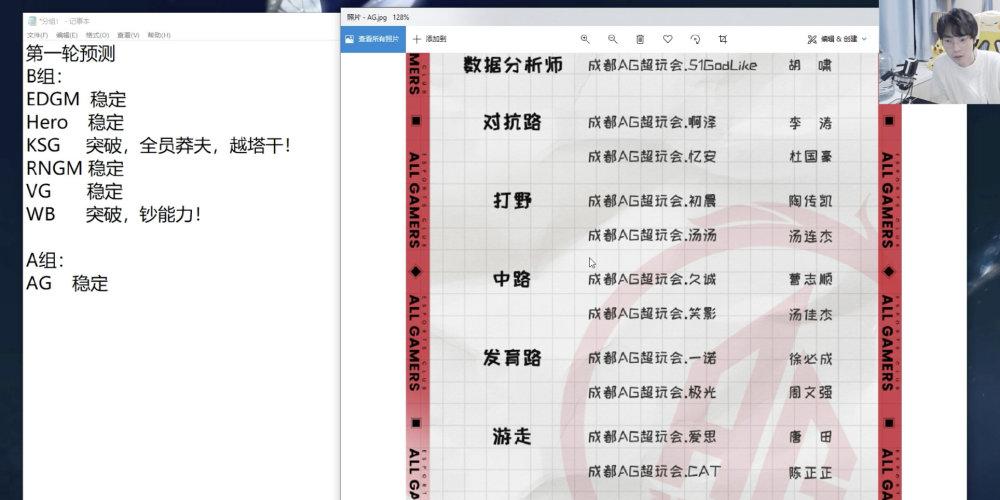1000x500 pixels.
Task: Click the Photos title bar 'AG.jpg'
Action: pyautogui.click(x=378, y=18)
